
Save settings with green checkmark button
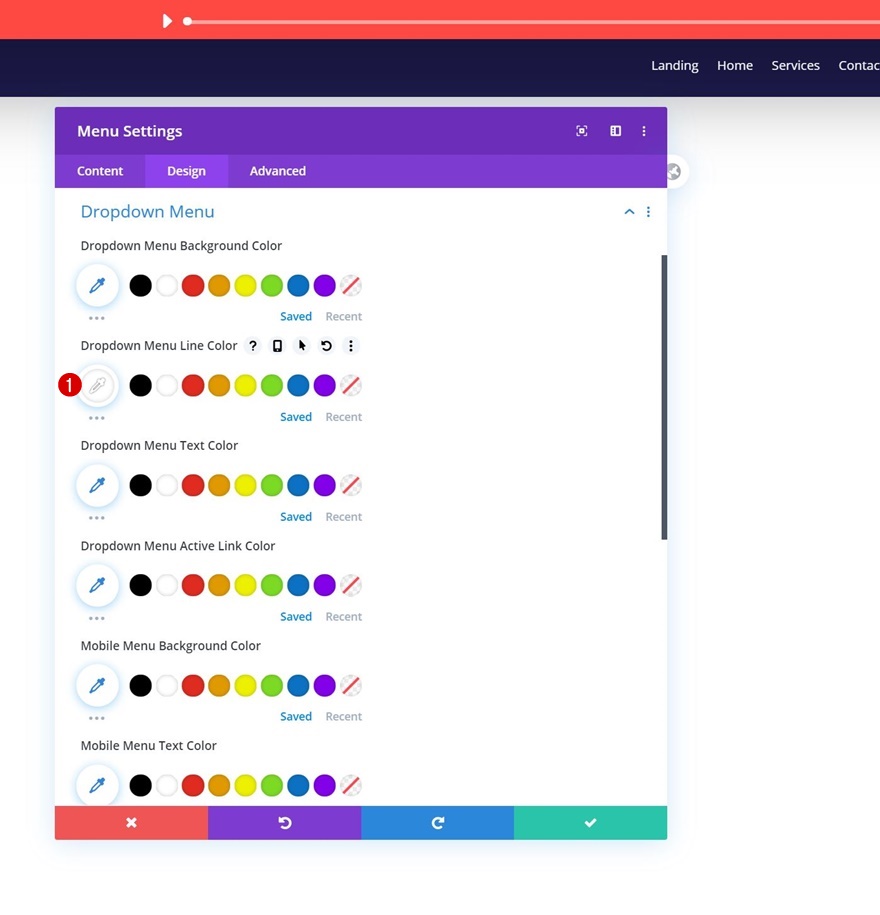point(591,823)
